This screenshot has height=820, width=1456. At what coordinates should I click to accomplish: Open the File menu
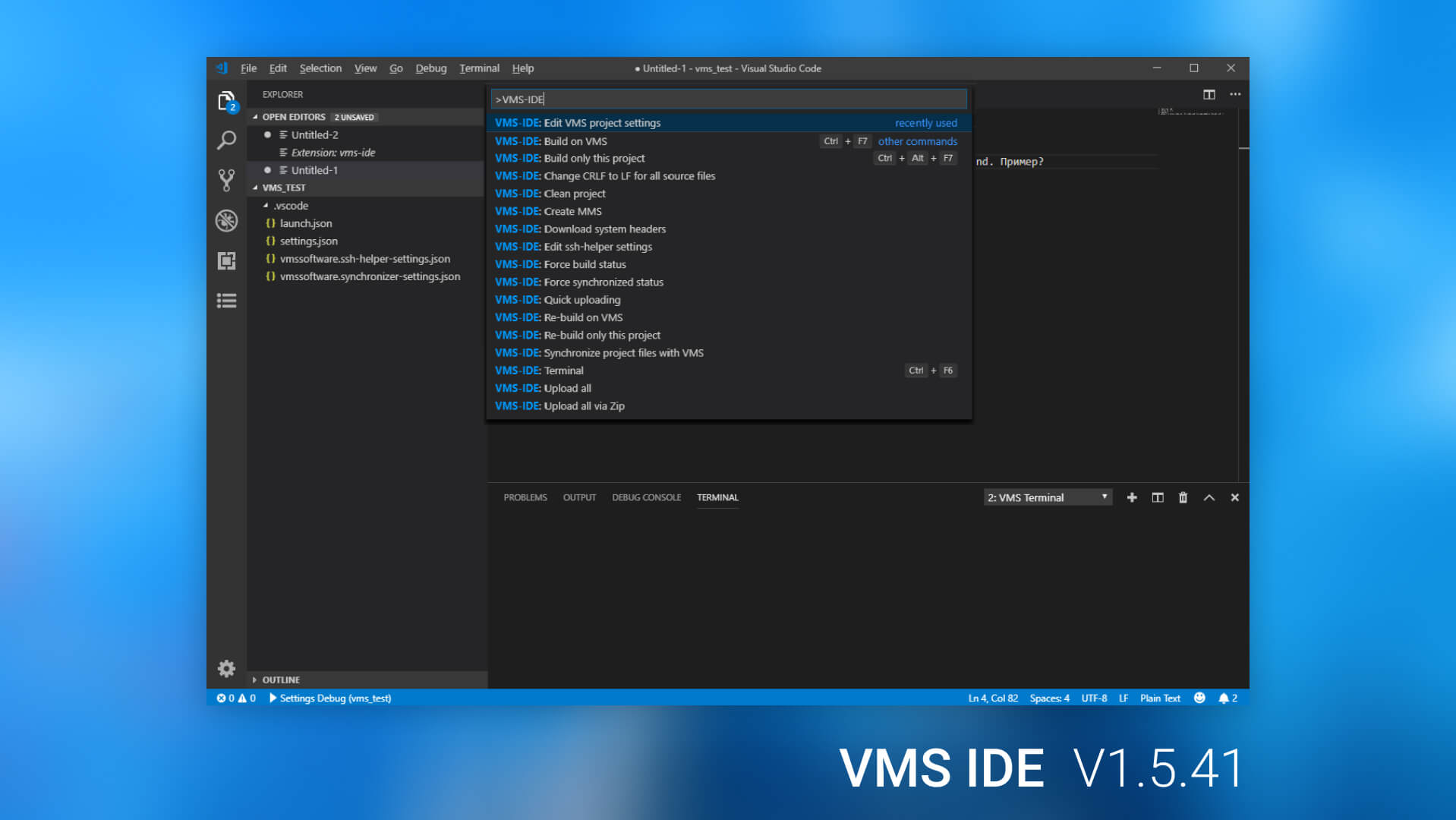[x=248, y=68]
